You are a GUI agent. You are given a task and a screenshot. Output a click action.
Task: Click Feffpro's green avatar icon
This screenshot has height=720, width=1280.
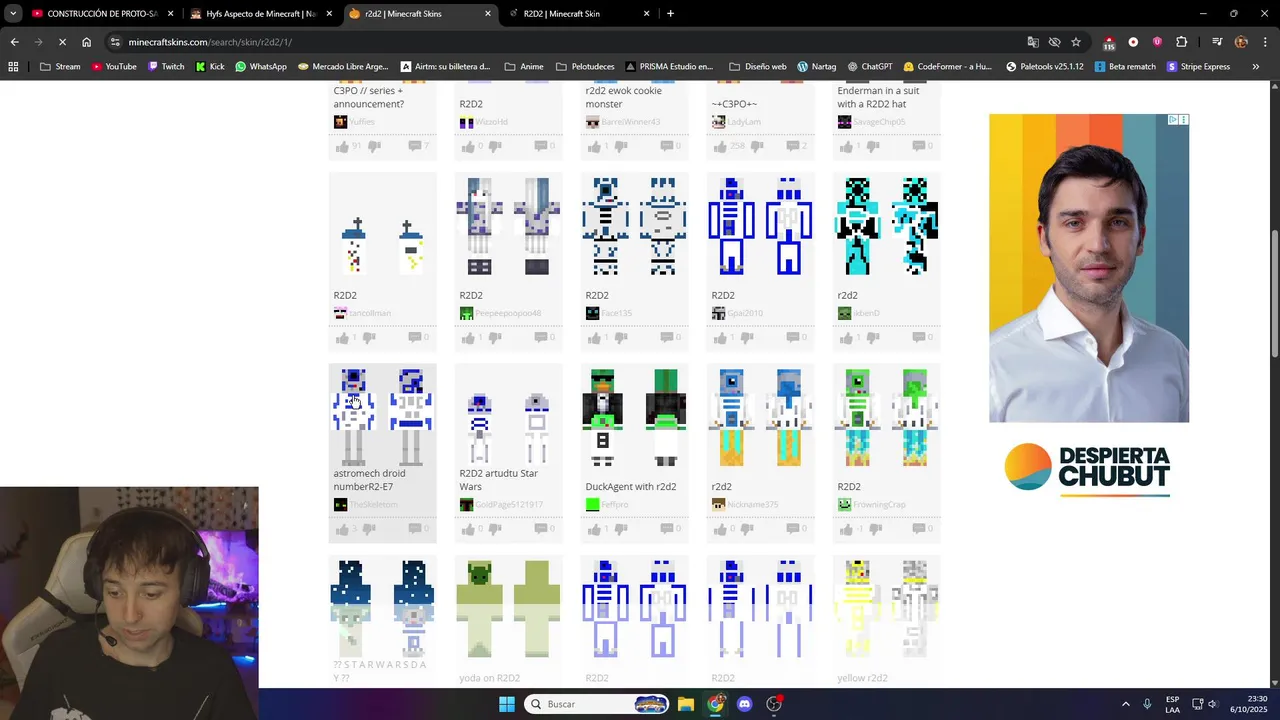[592, 505]
